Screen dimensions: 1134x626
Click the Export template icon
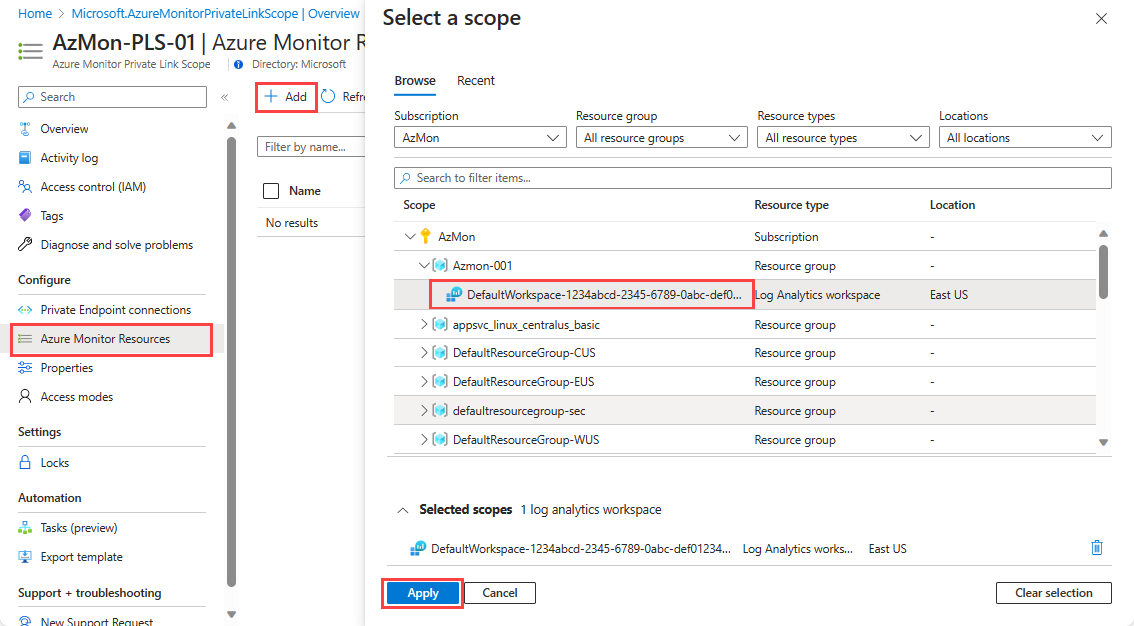25,557
